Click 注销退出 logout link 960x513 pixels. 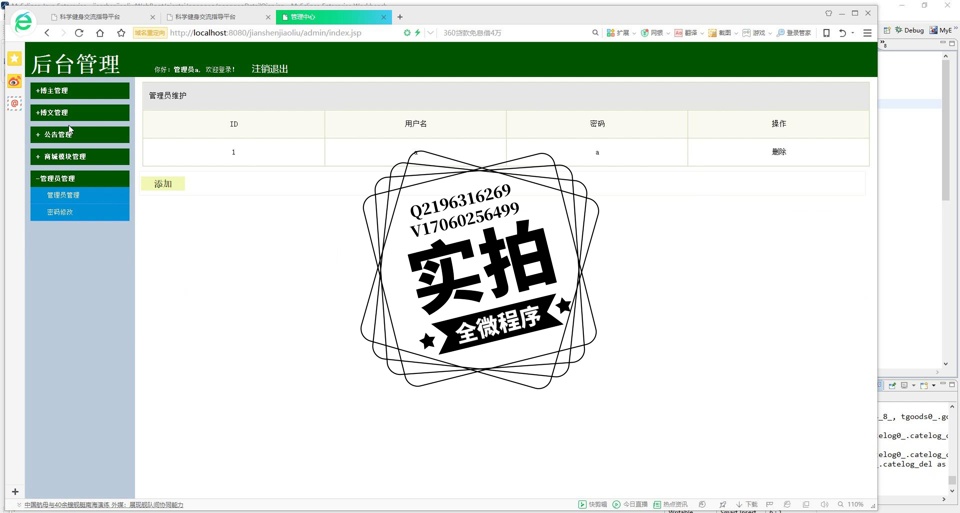point(269,69)
